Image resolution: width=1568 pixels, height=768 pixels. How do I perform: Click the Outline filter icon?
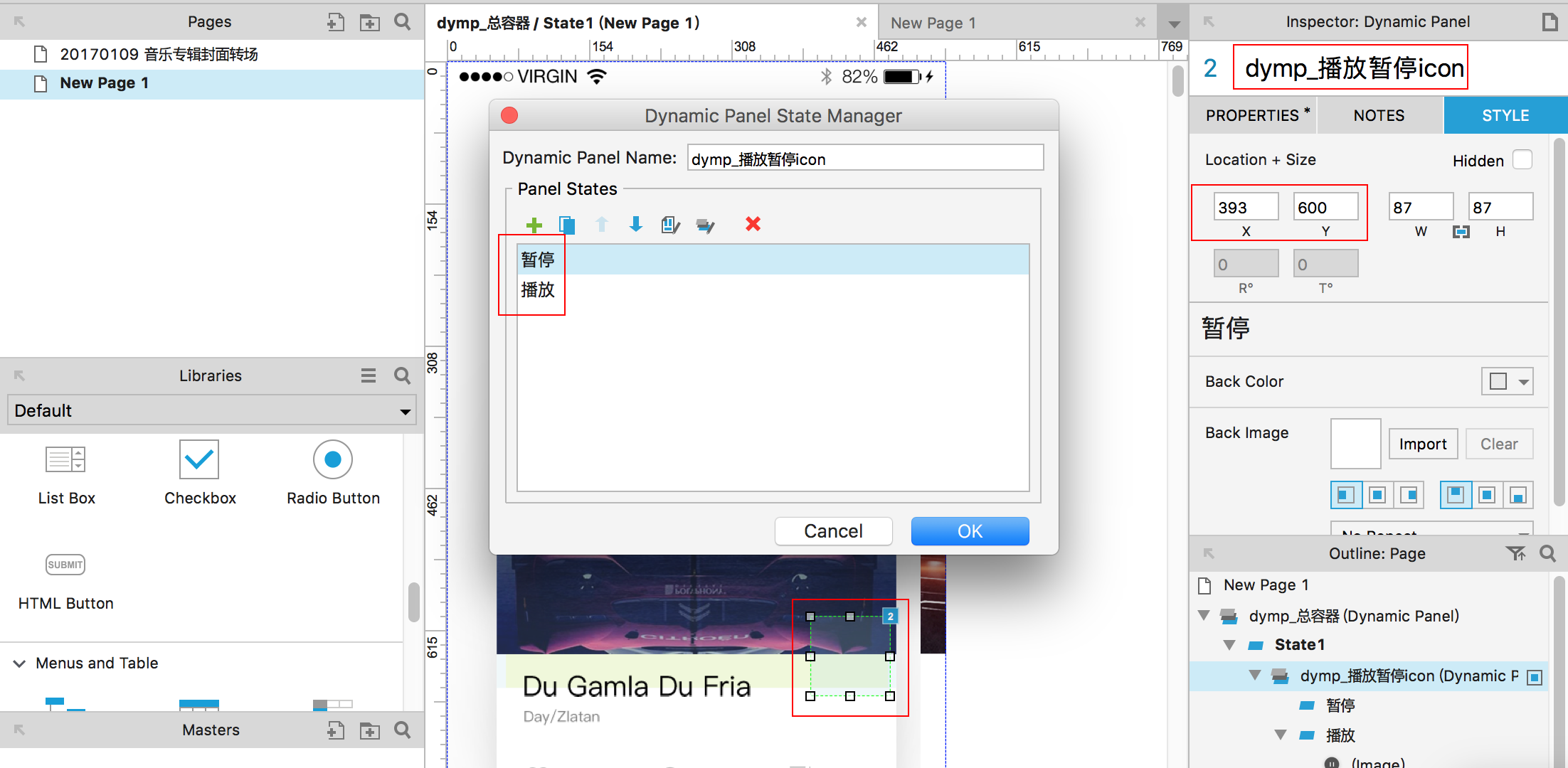pos(1515,553)
